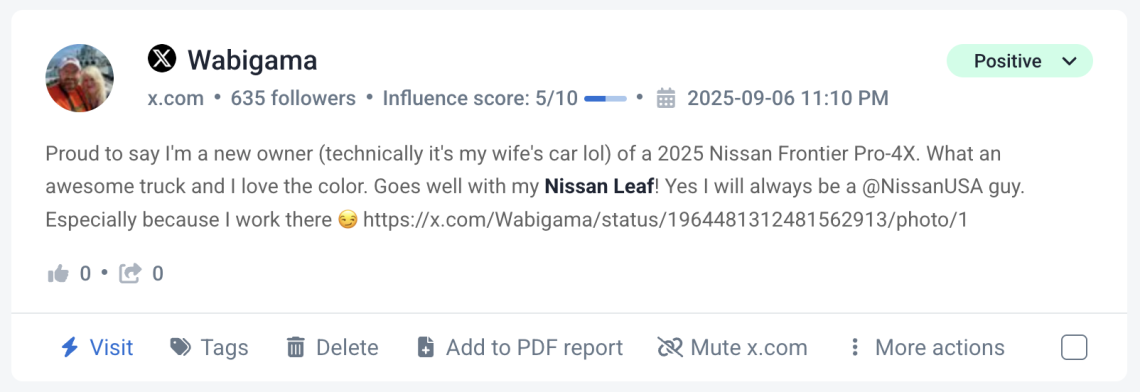
Task: Click the broken link Mute icon
Action: click(670, 348)
